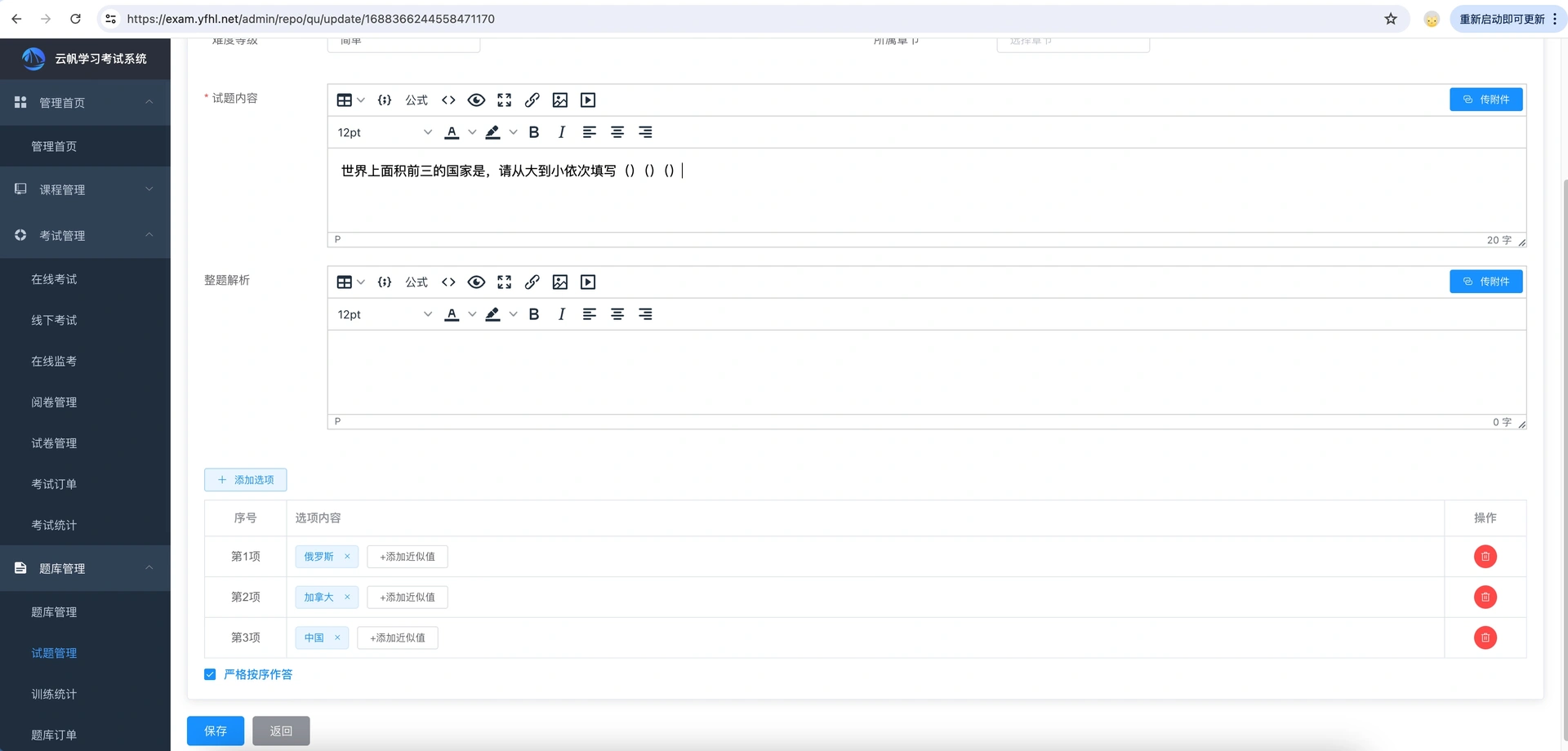Open code sample tool in analysis editor
Screen dimensions: 1568x751
tap(384, 282)
